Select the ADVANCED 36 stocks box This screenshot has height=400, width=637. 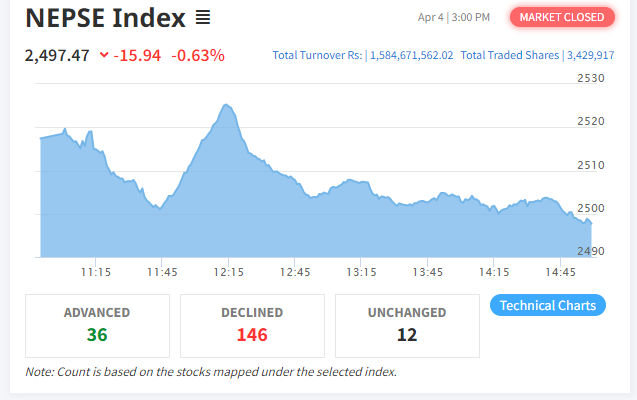point(98,326)
